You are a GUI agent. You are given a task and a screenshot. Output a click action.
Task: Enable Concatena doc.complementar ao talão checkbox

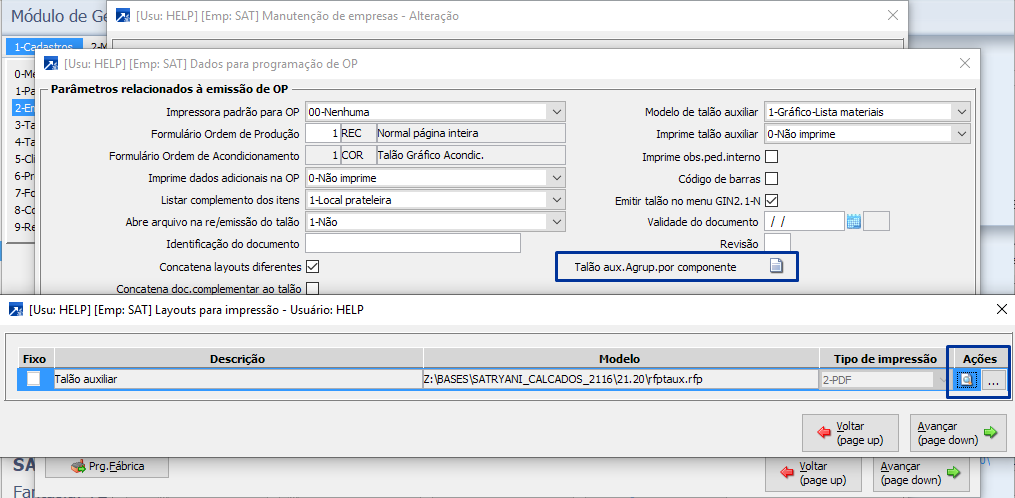pyautogui.click(x=313, y=288)
